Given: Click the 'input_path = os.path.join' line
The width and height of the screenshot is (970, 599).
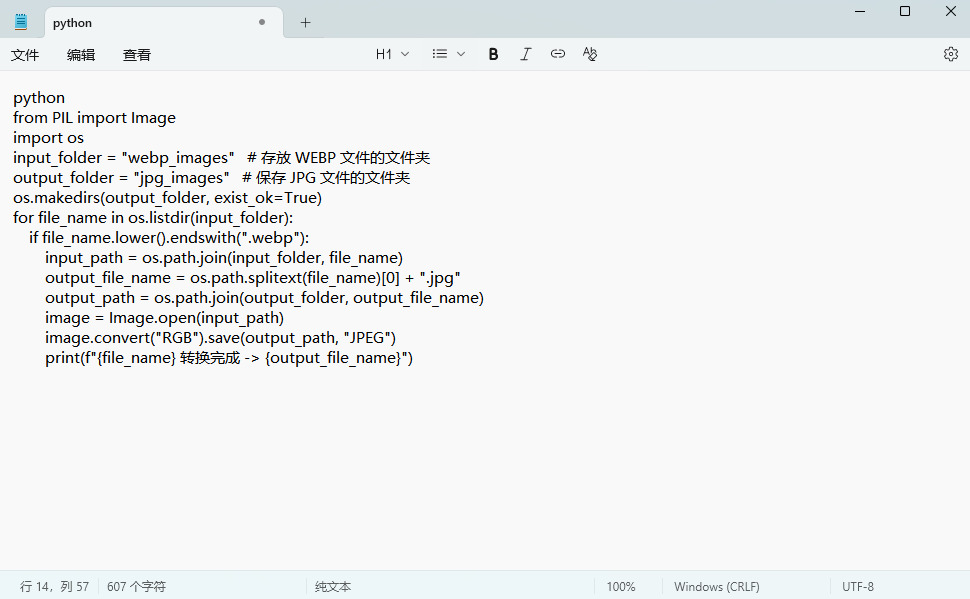Looking at the screenshot, I should point(224,257).
